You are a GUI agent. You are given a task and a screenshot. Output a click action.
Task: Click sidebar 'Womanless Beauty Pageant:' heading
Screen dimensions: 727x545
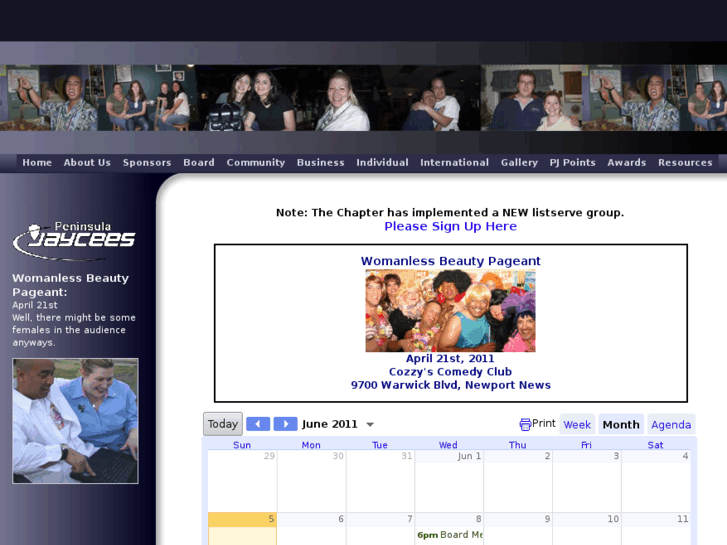click(70, 285)
